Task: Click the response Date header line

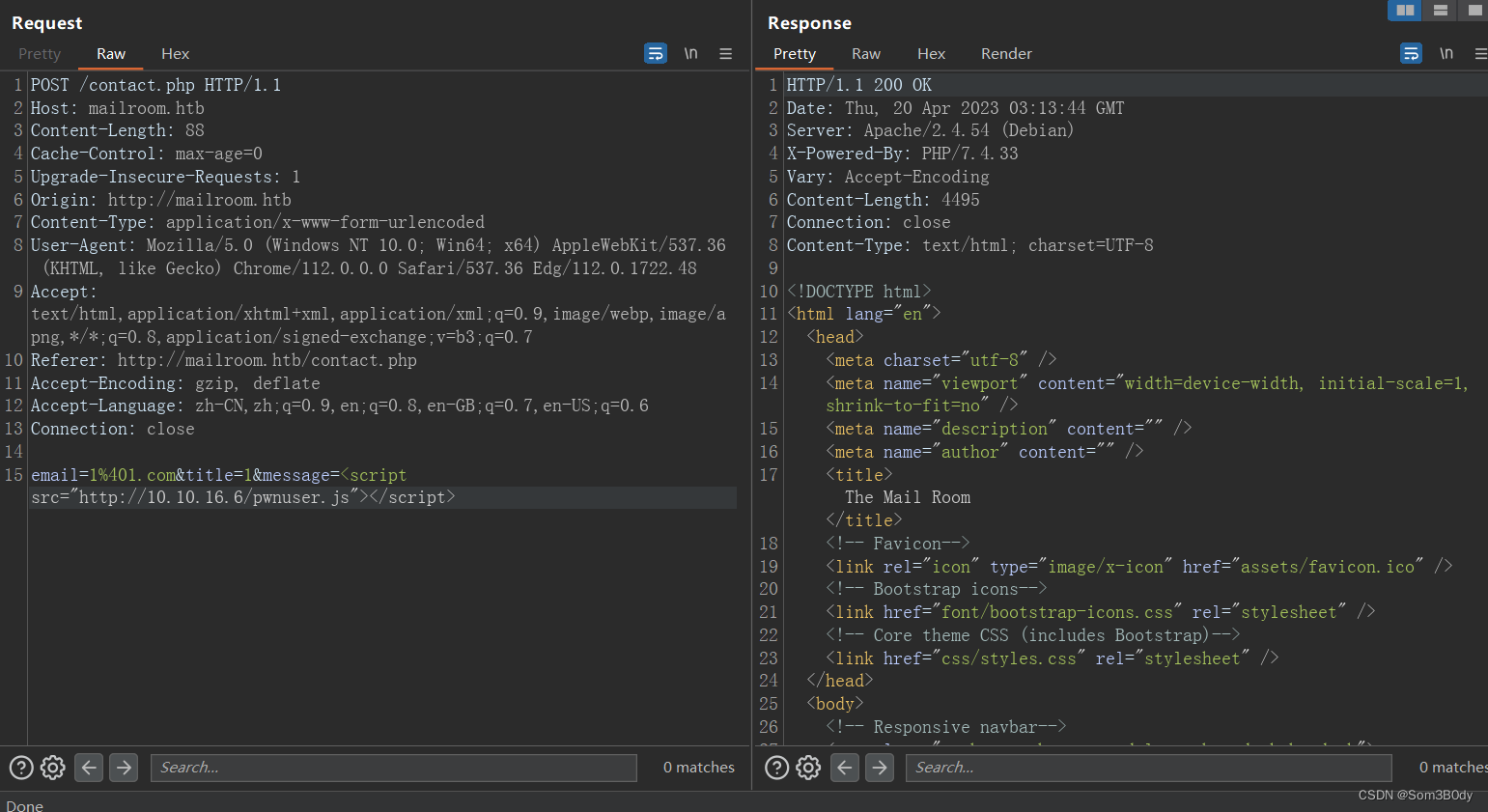Action: point(956,108)
